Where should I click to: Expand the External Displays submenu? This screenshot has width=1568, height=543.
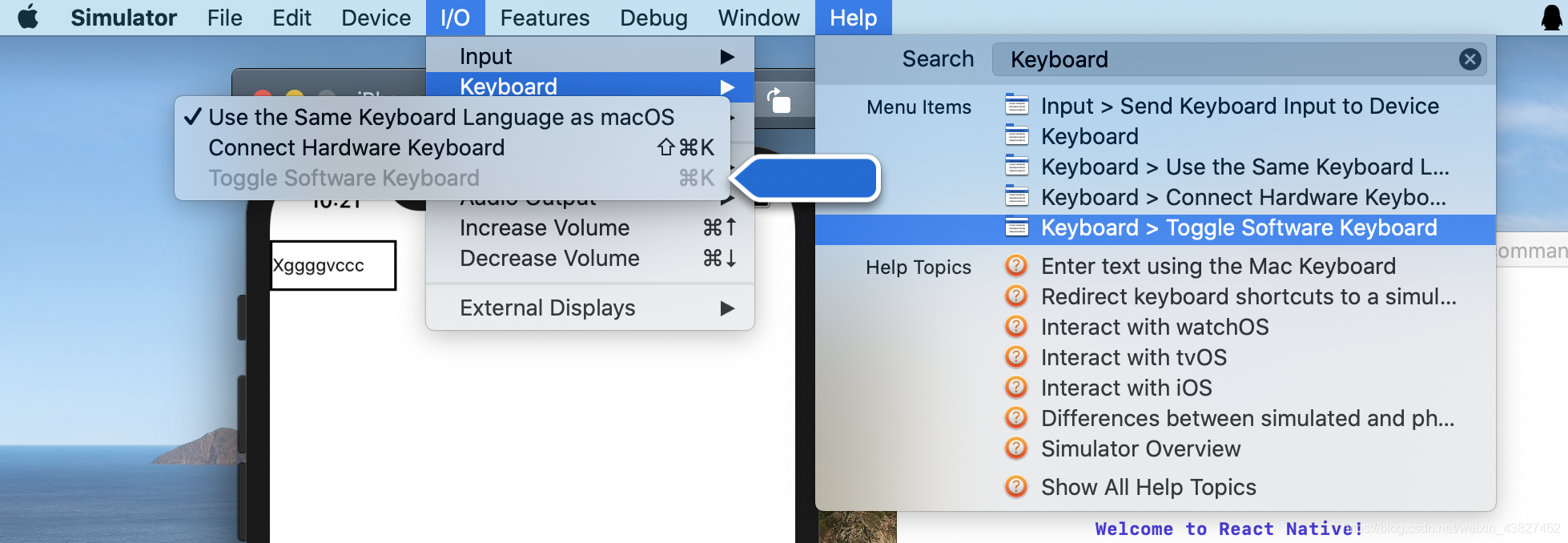(590, 308)
